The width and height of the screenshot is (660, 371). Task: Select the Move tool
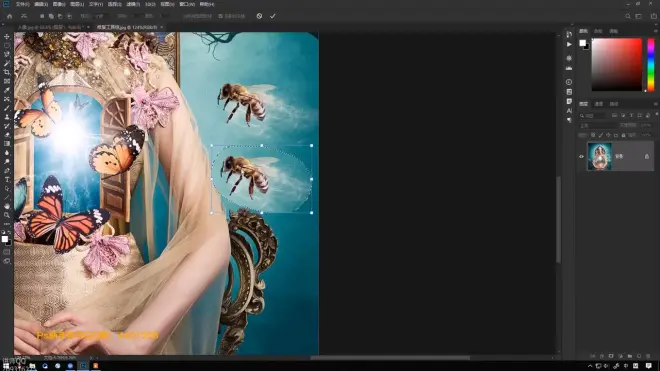tap(7, 37)
